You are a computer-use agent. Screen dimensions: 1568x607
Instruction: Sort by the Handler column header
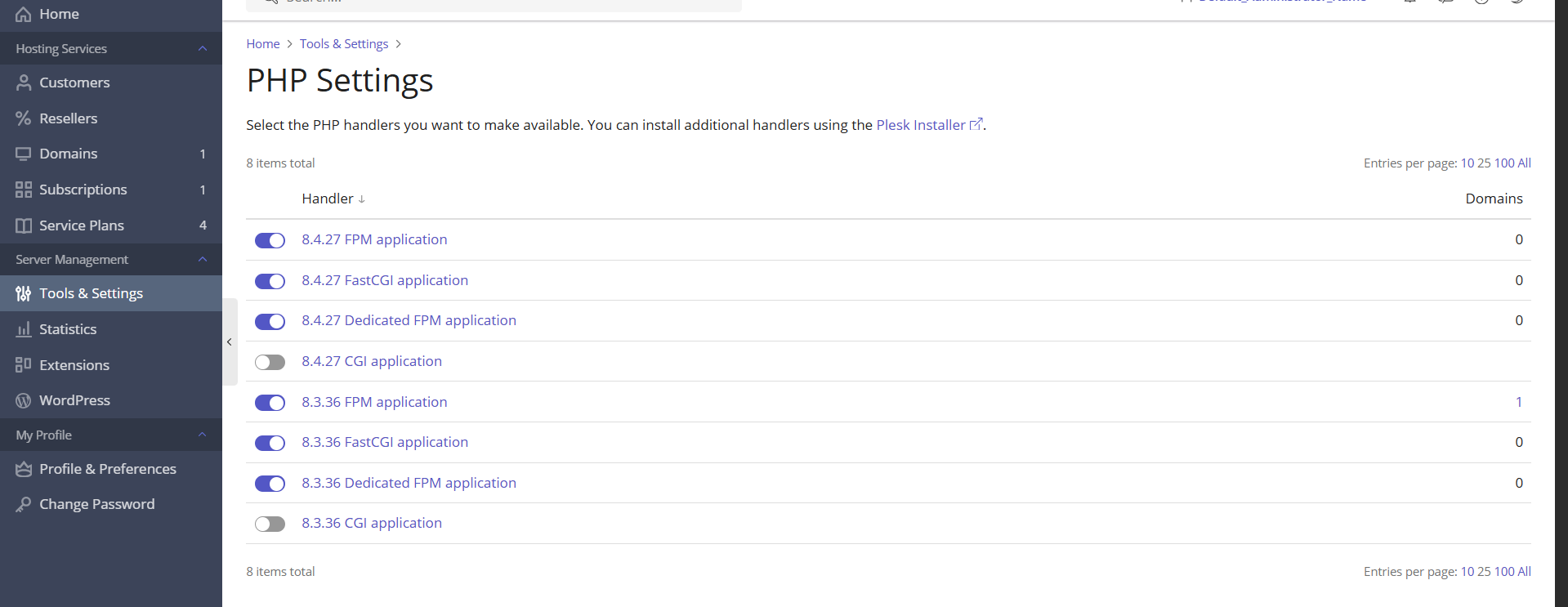click(328, 199)
